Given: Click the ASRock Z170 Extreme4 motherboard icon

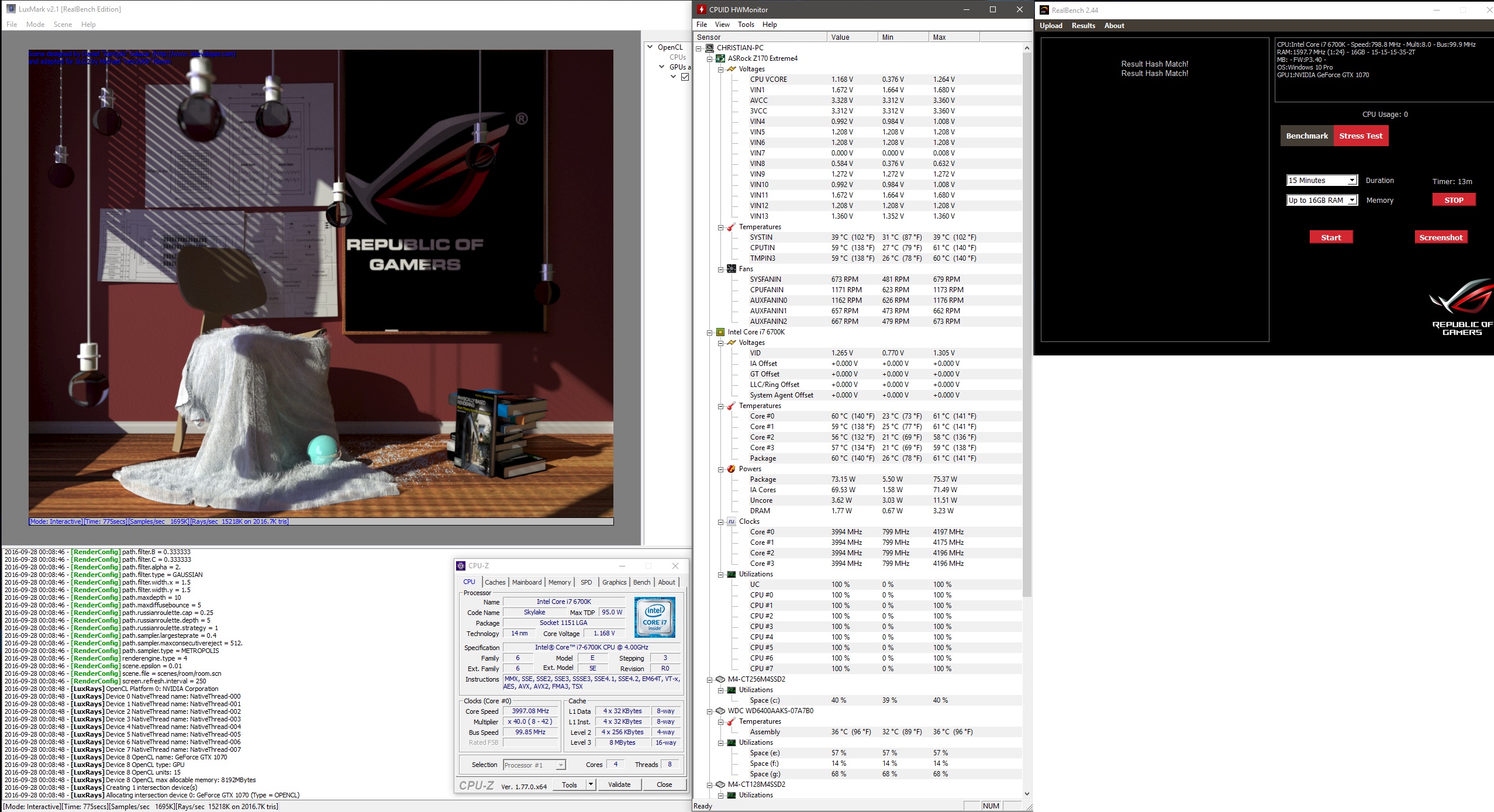Looking at the screenshot, I should 720,58.
